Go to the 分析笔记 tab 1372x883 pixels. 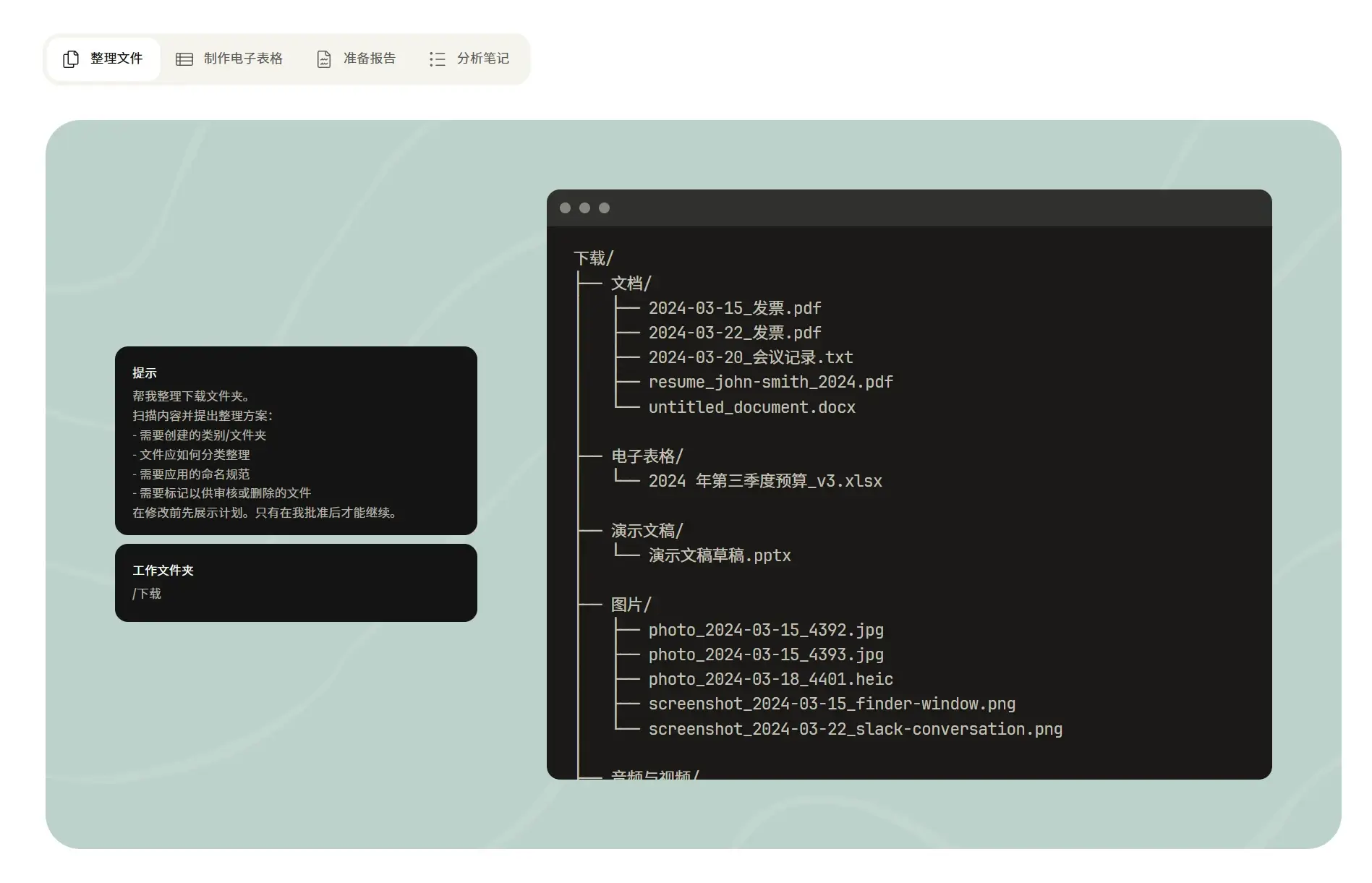[469, 59]
